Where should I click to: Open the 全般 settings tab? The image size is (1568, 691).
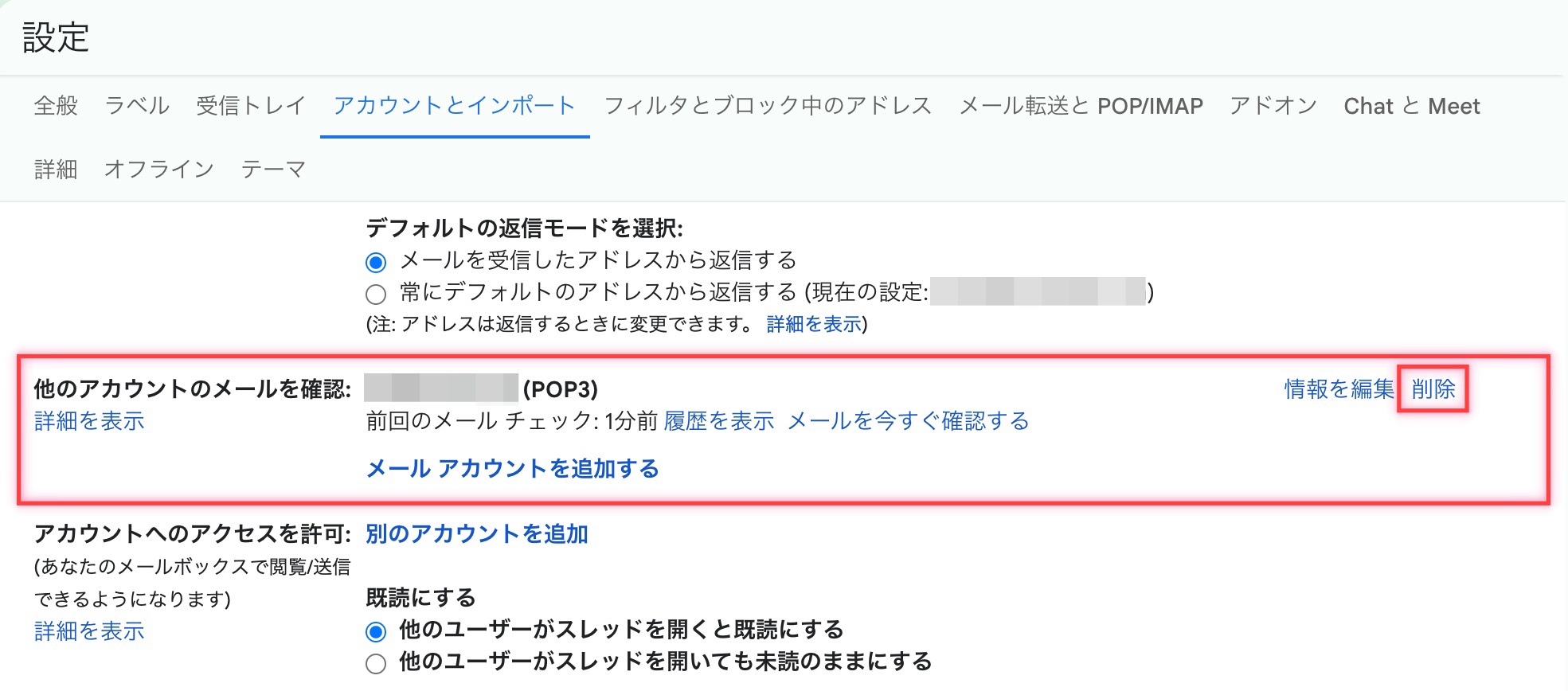click(x=56, y=106)
